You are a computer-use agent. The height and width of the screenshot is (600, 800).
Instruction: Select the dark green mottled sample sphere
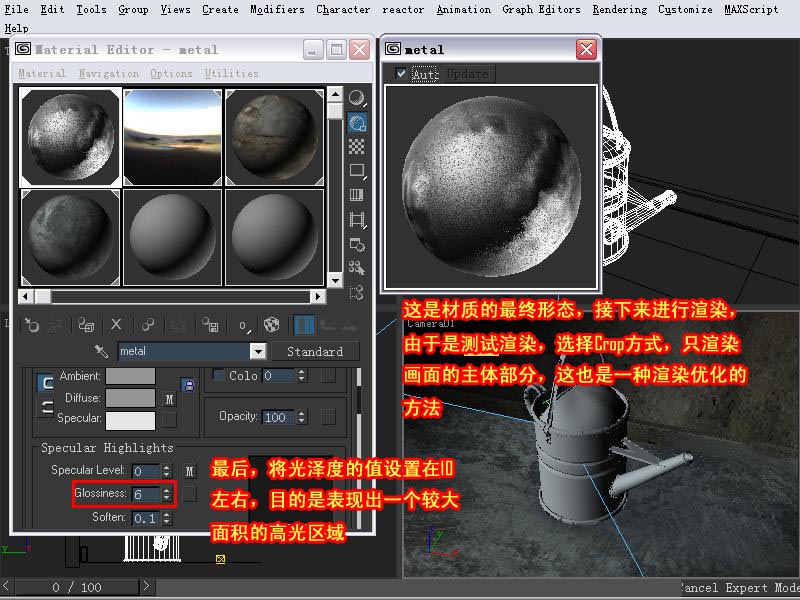point(70,238)
